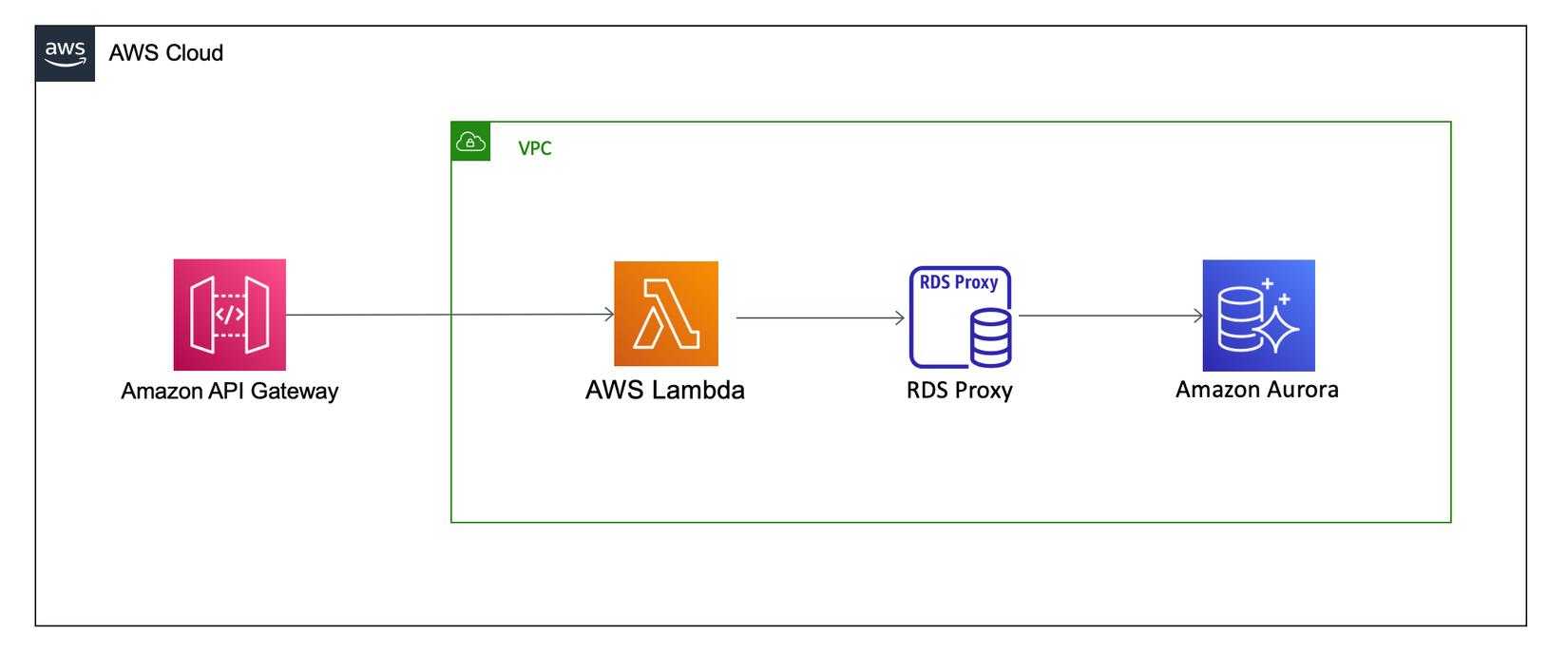Click the RDS Proxy service icon
This screenshot has width=1568, height=654.
(x=959, y=317)
